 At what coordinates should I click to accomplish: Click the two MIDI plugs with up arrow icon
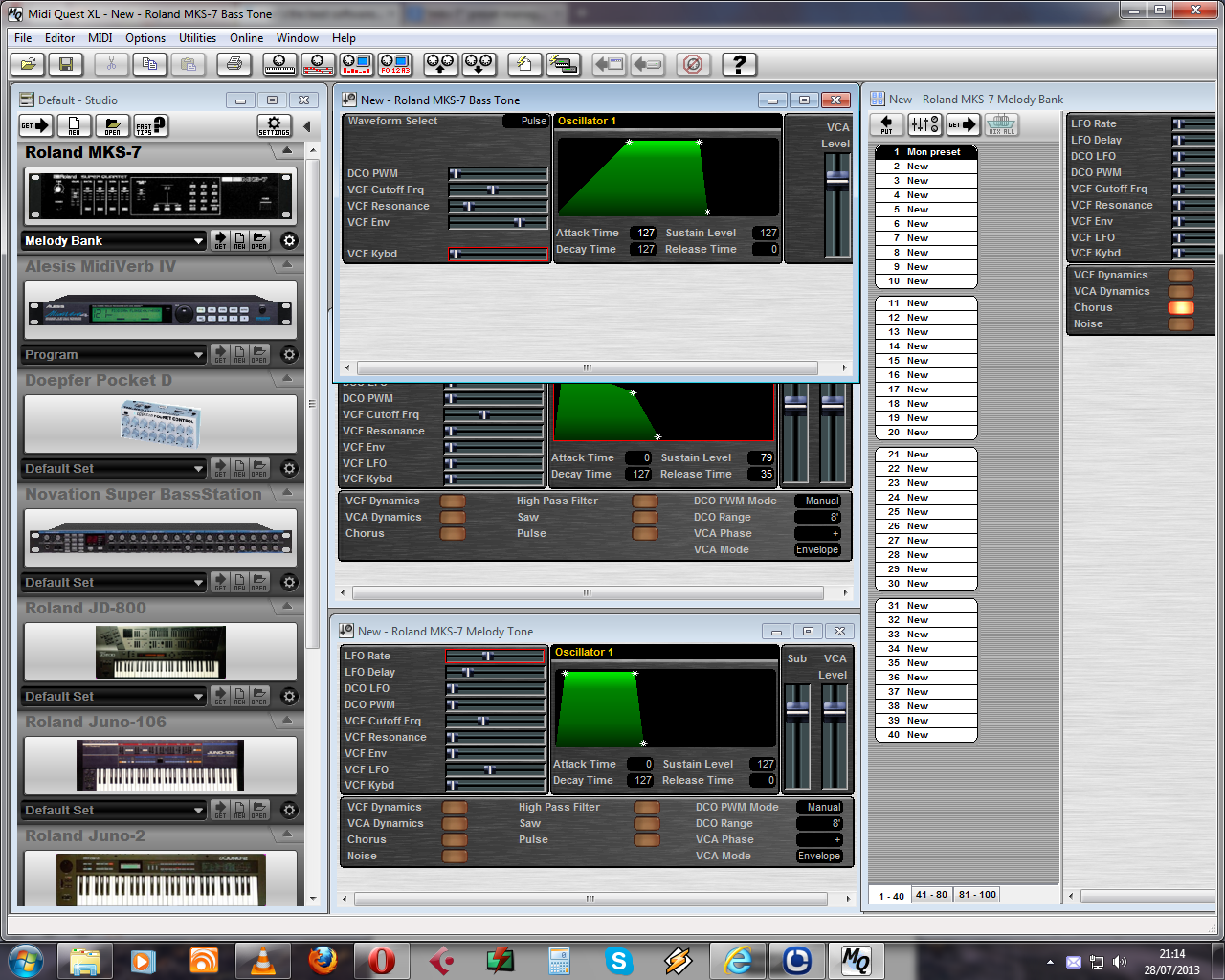(x=440, y=64)
